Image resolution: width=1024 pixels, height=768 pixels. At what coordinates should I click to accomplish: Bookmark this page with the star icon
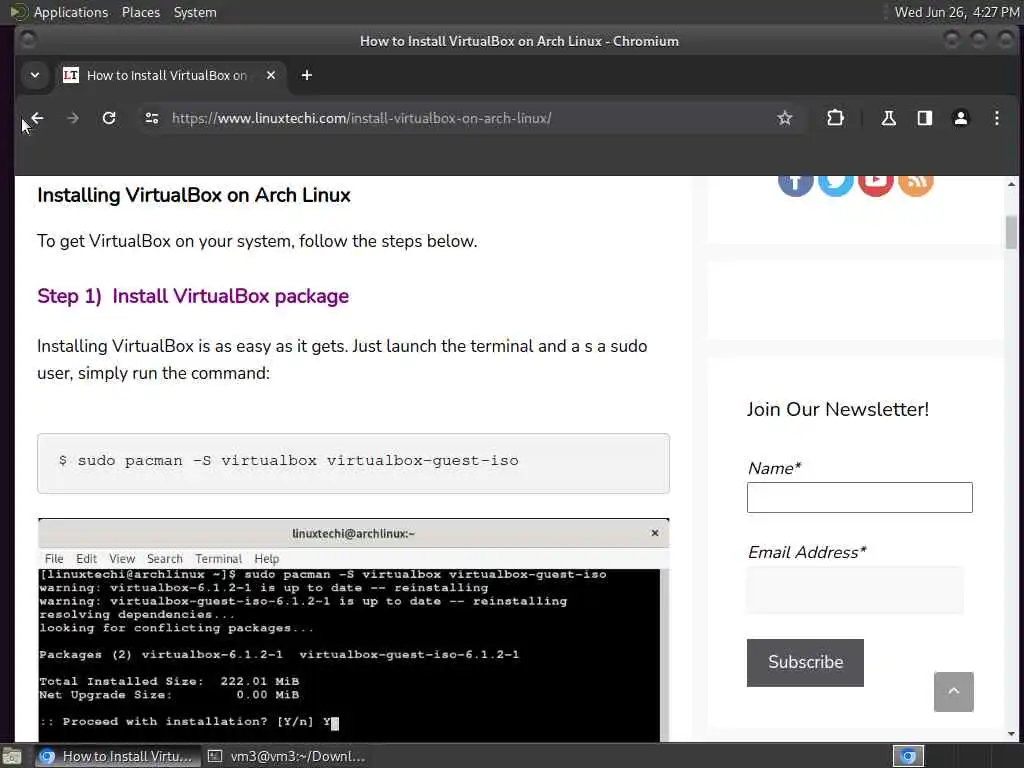(784, 118)
